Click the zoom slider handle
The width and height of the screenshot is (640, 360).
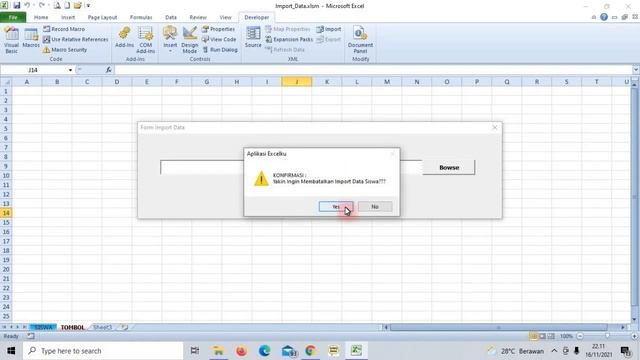[x=607, y=336]
